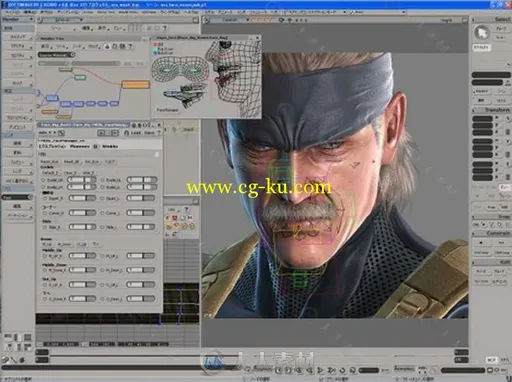Toggle the M_UP_R animation marker
The image size is (512, 382).
click(x=44, y=256)
